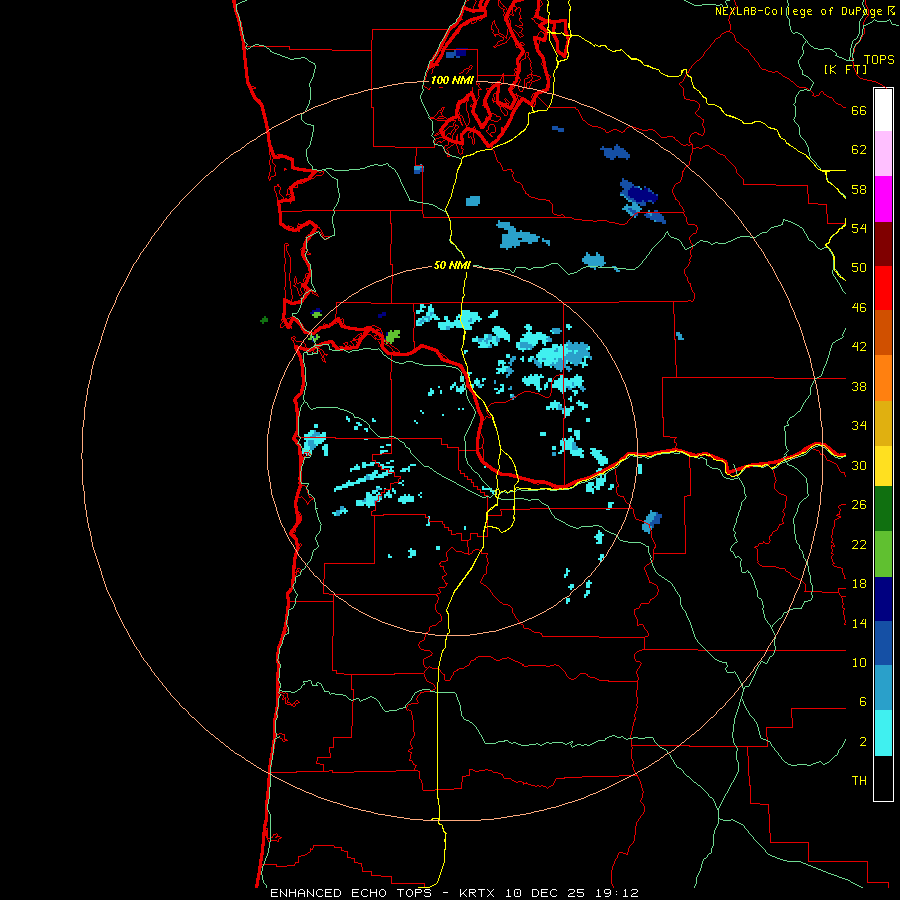Click the "46" legend value
This screenshot has height=900, width=900.
859,308
